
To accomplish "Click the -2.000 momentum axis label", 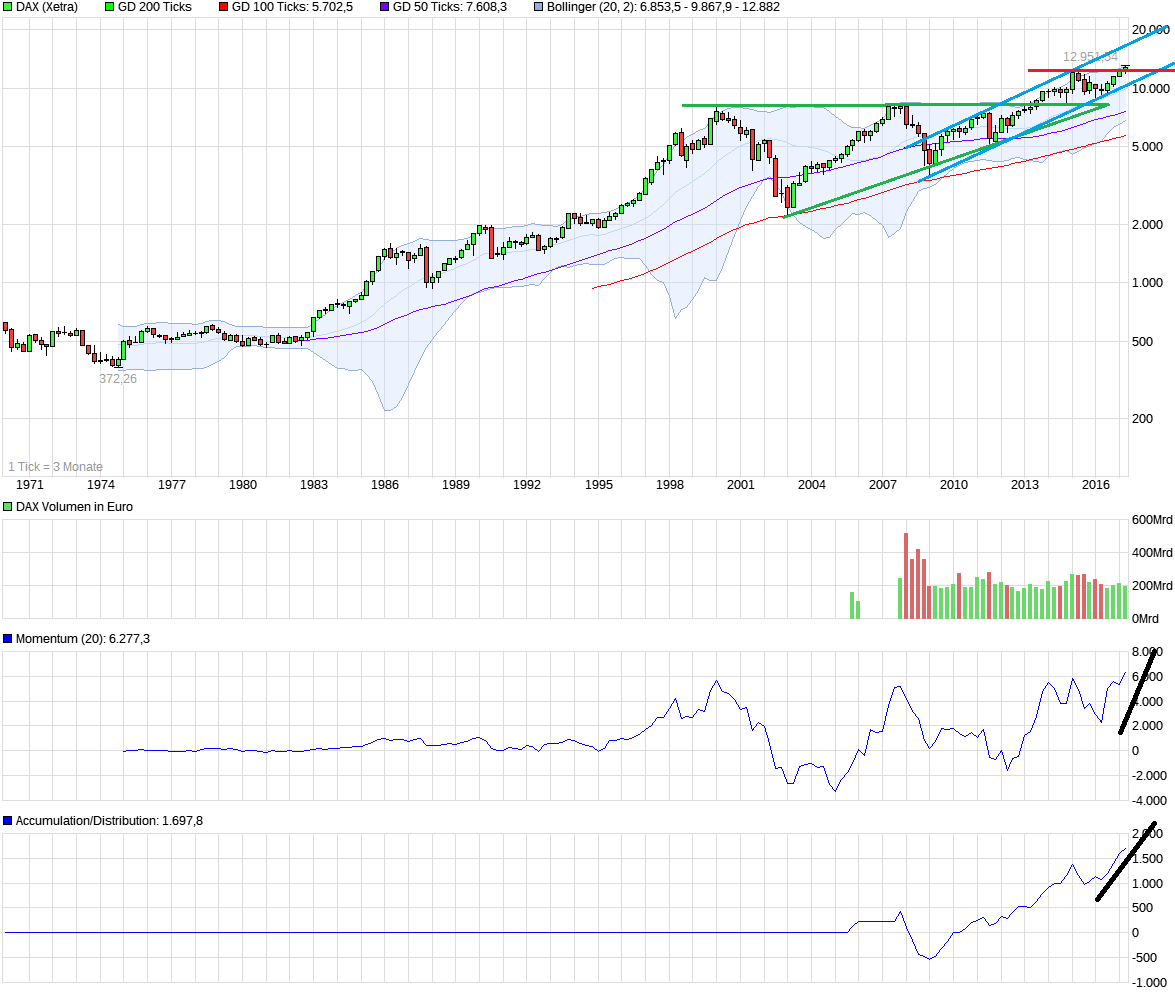I will point(1149,776).
